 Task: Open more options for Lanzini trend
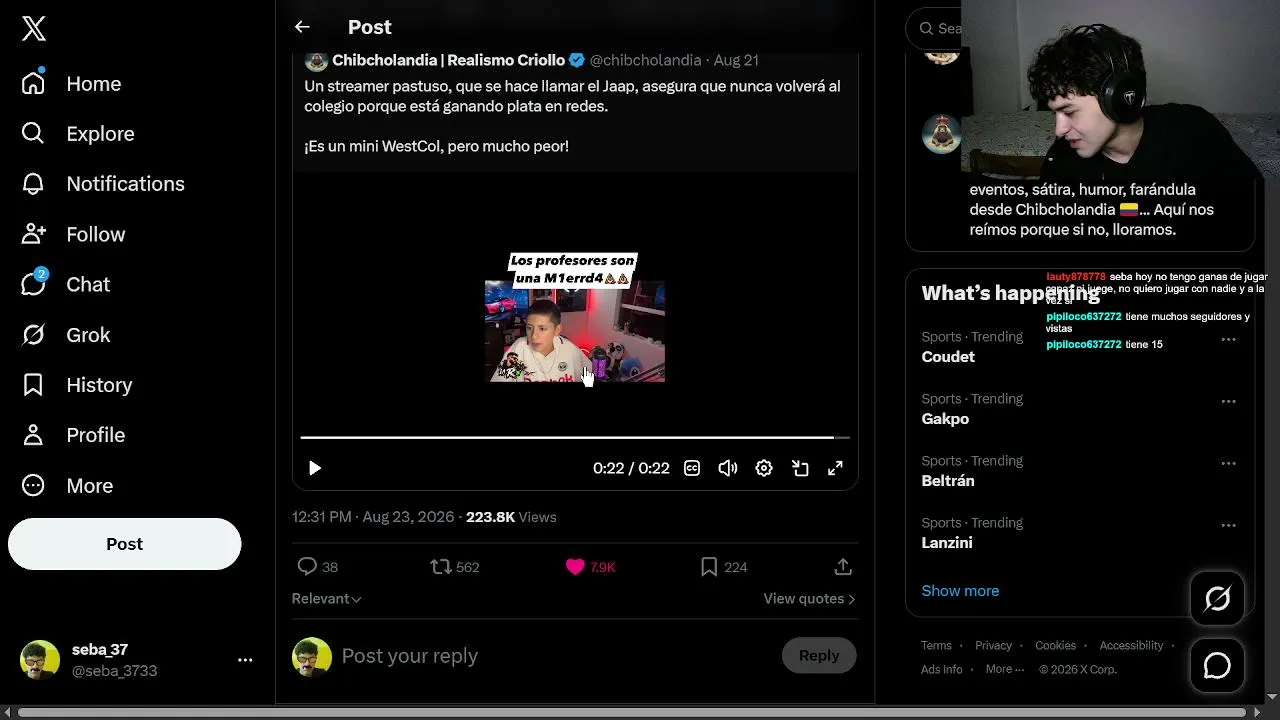tap(1229, 526)
